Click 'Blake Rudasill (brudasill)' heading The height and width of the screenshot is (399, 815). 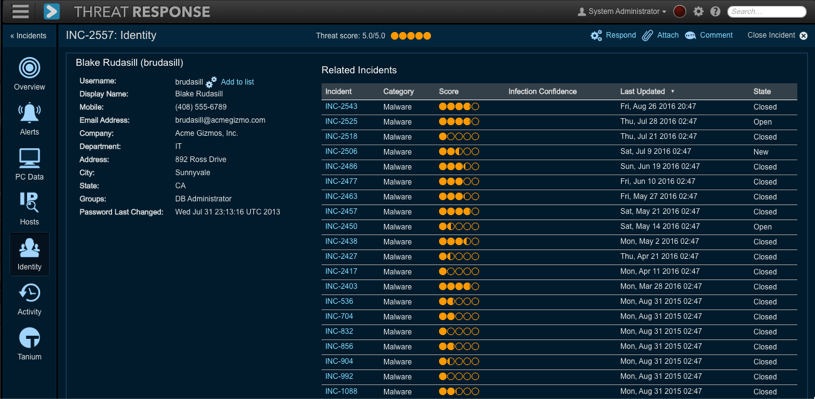129,63
